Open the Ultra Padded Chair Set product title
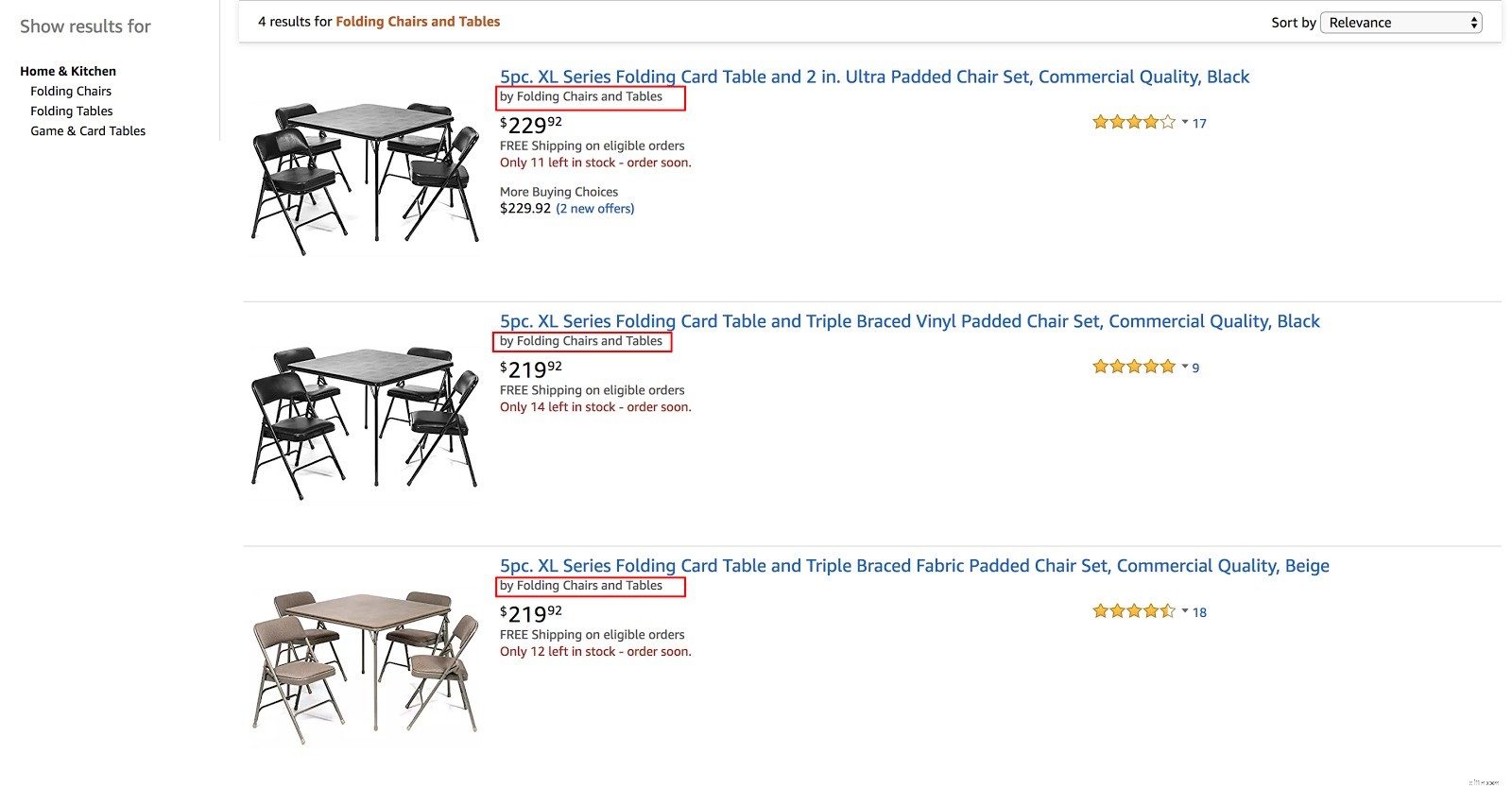 873,77
